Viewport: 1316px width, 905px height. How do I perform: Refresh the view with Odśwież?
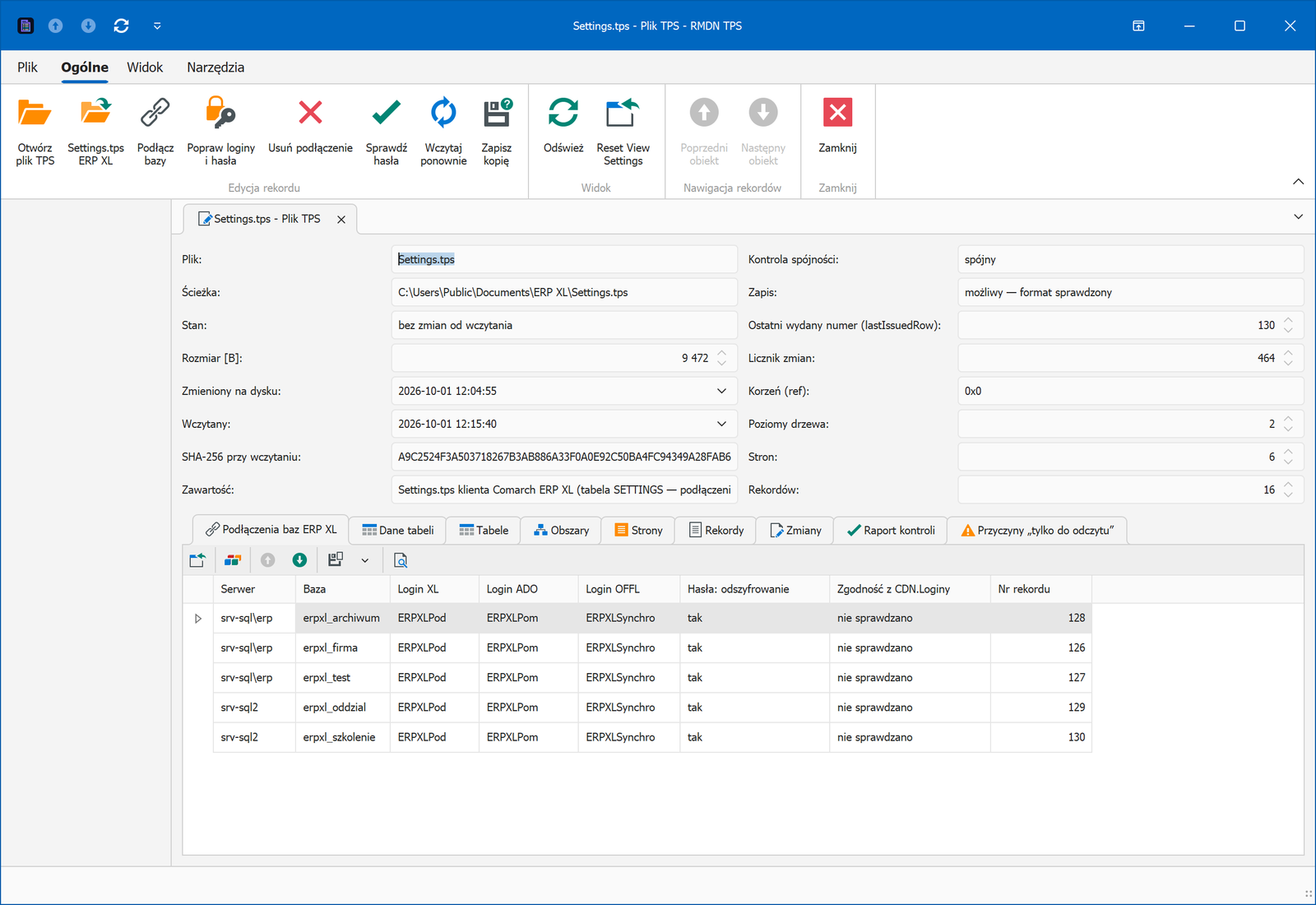[563, 126]
